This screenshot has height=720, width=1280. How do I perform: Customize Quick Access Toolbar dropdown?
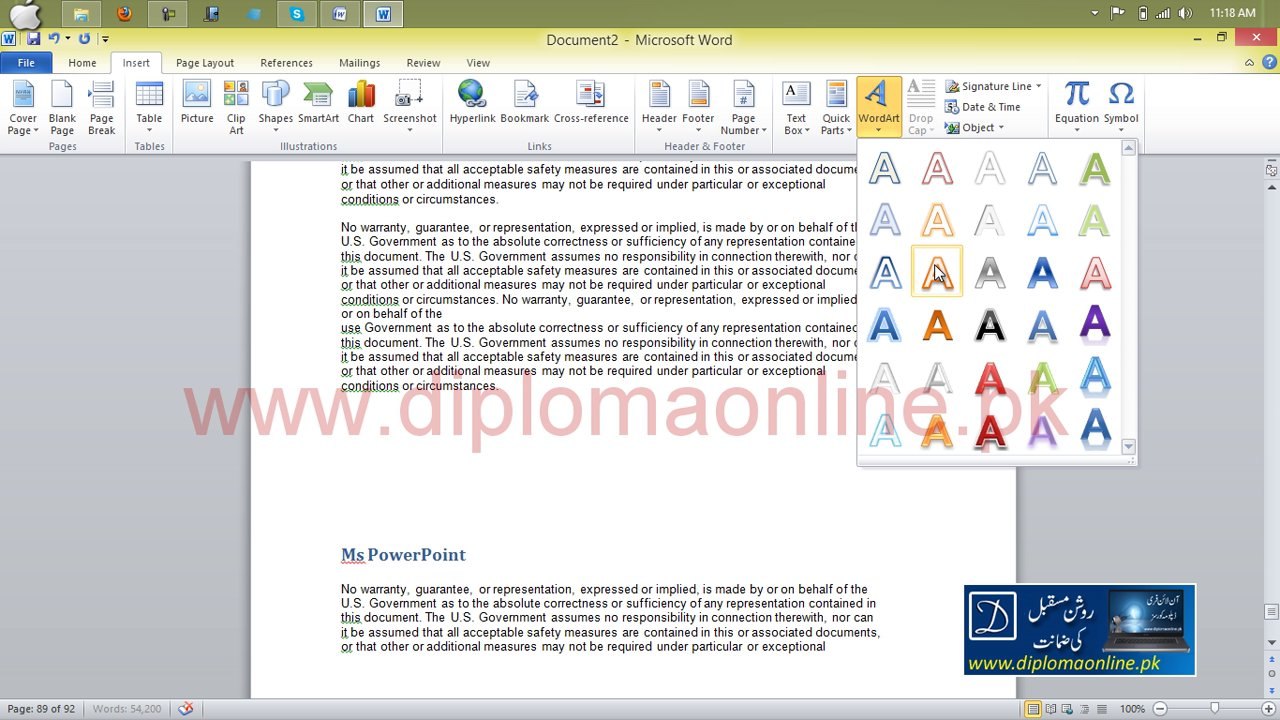[105, 40]
